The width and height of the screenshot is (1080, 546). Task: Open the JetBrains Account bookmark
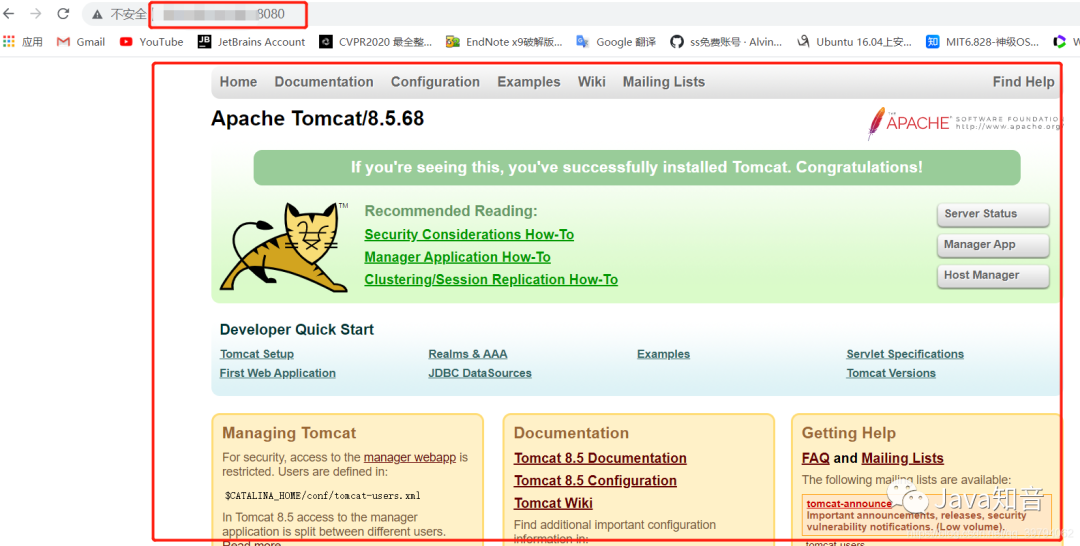coord(251,42)
